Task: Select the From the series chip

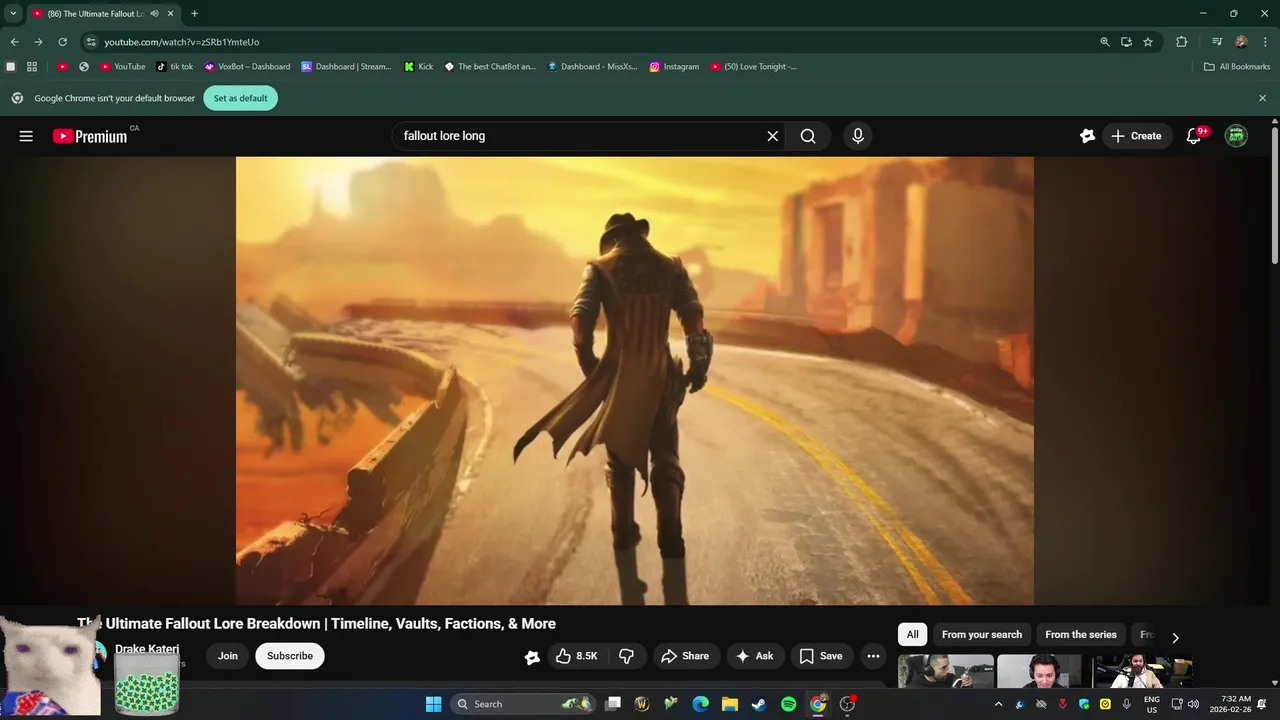Action: [1081, 635]
